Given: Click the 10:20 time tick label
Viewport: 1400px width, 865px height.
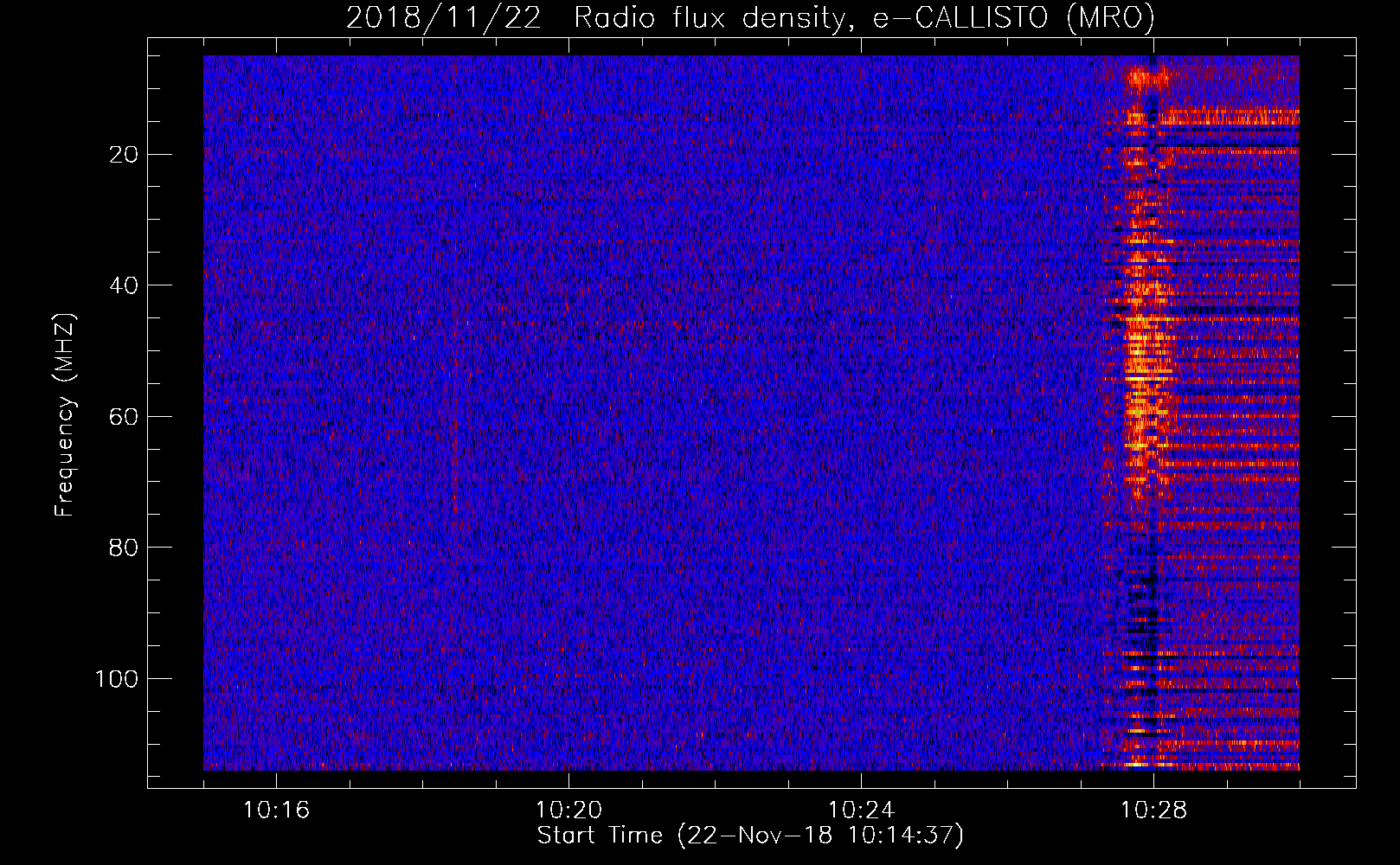Looking at the screenshot, I should coord(568,811).
